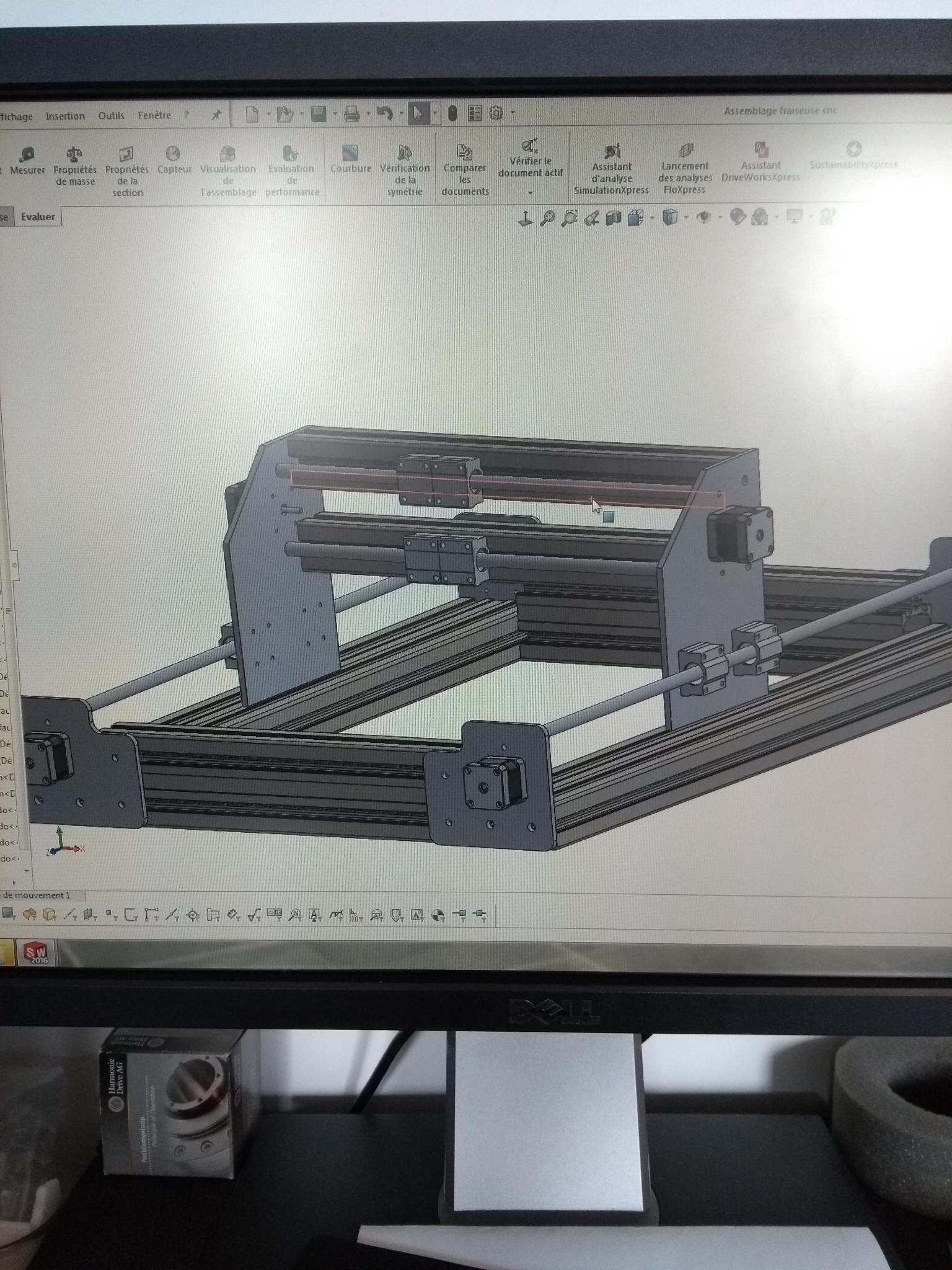Click the XYZ coordinate triad
This screenshot has width=952, height=1270.
(x=64, y=843)
